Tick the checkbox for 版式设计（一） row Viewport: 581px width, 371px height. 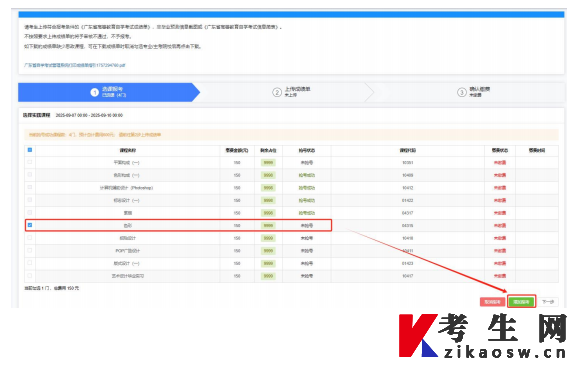[x=30, y=263]
